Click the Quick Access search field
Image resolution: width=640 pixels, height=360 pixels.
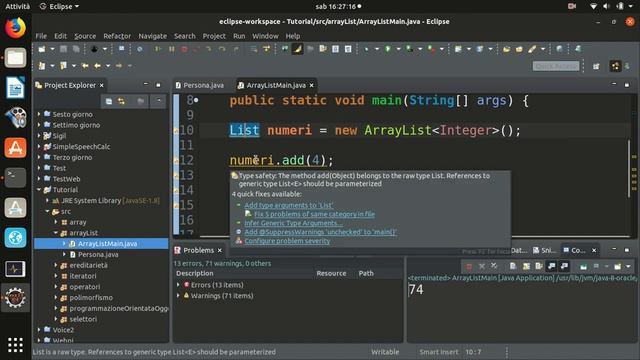(x=556, y=66)
